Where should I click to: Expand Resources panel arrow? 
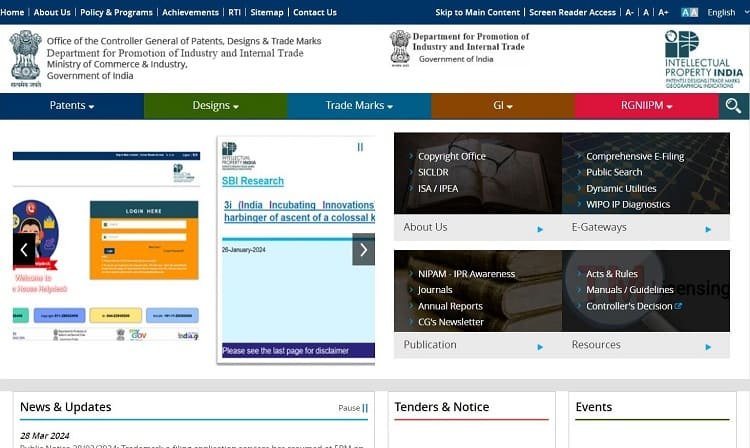(x=708, y=347)
